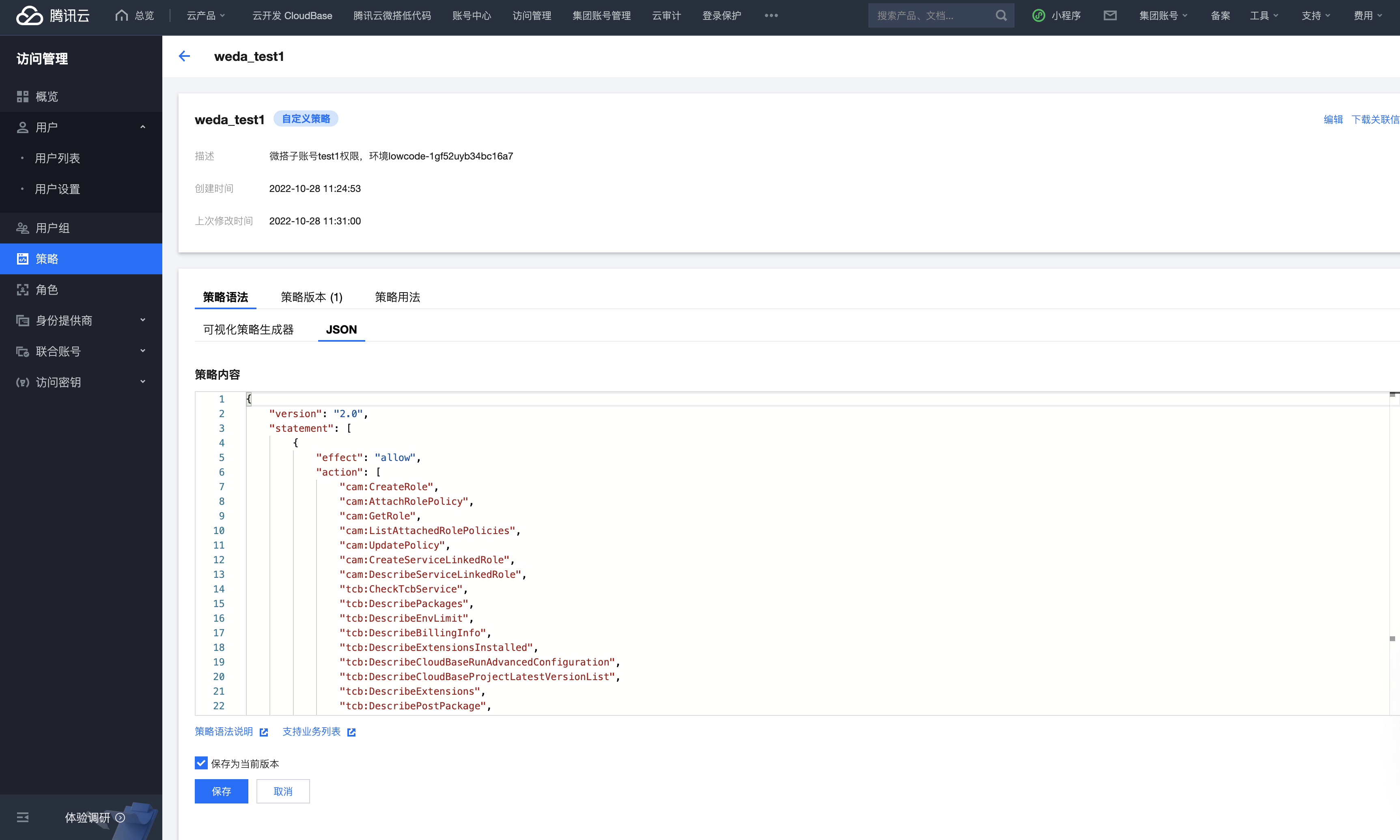Click the code editor vertical scrollbar

(x=1394, y=553)
